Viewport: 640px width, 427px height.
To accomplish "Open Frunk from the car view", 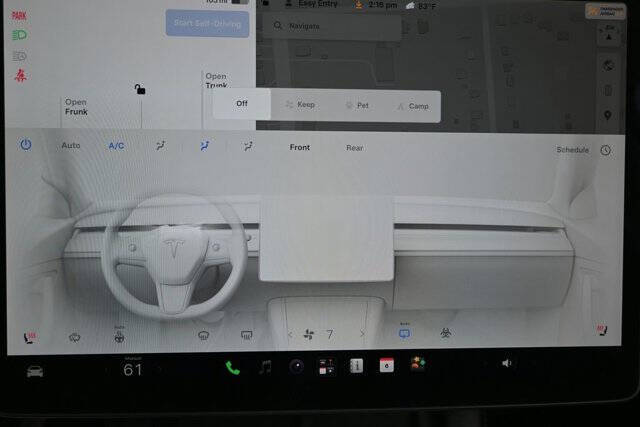I will [x=76, y=107].
